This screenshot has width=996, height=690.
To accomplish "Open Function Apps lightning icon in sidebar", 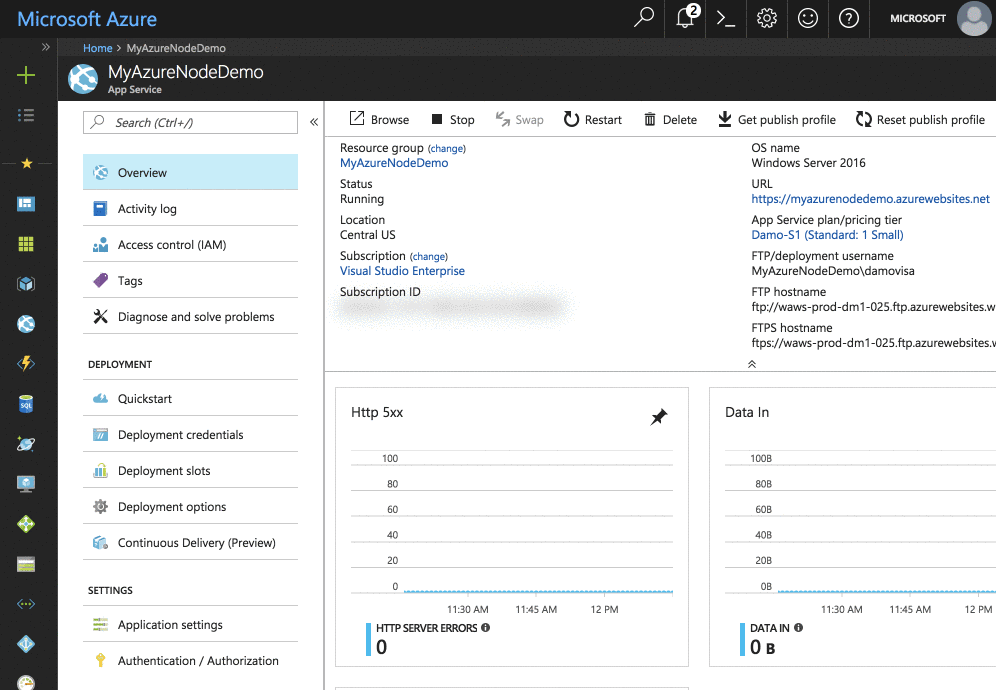I will point(26,363).
